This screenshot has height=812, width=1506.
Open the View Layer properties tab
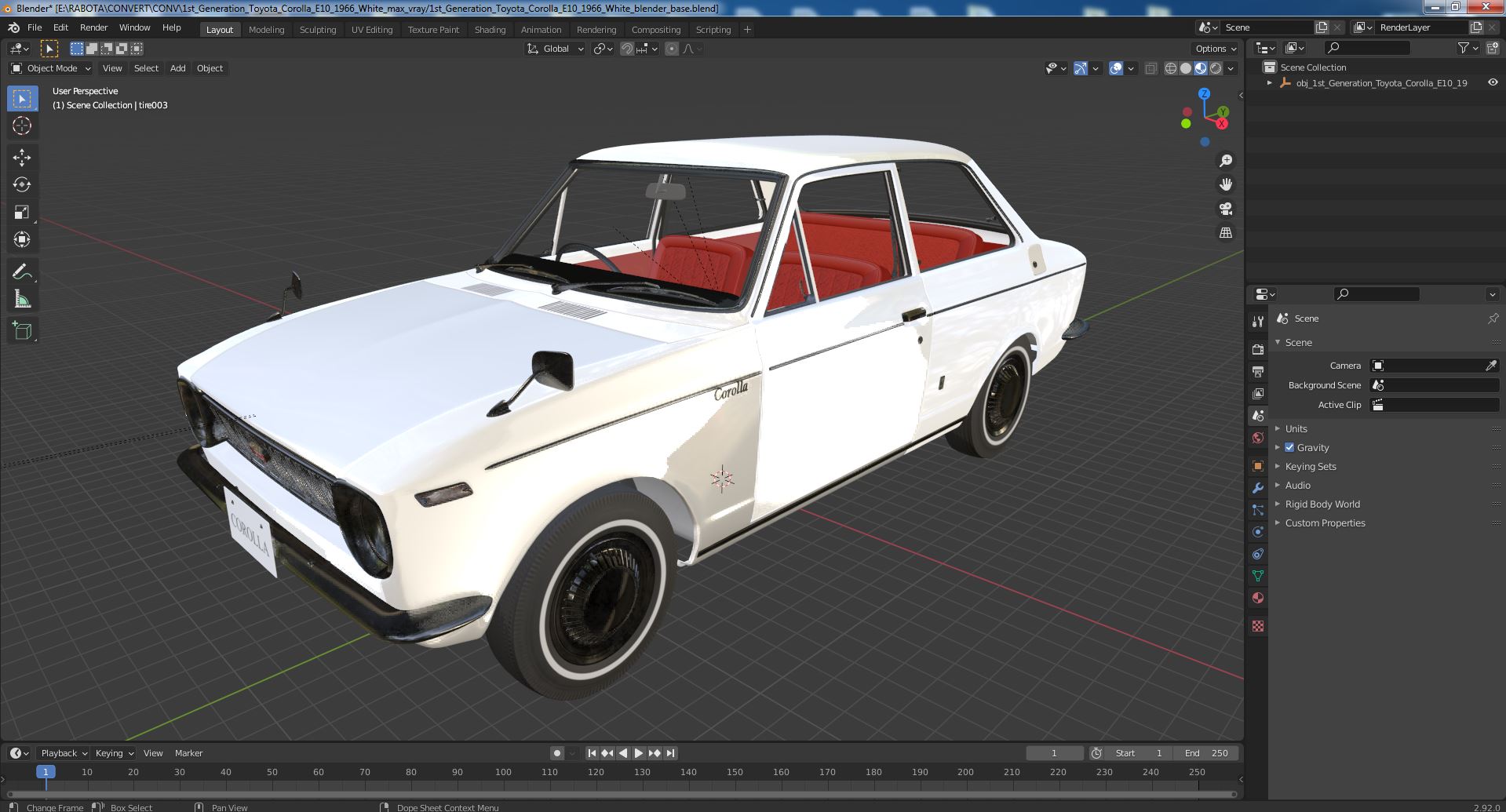click(x=1258, y=393)
